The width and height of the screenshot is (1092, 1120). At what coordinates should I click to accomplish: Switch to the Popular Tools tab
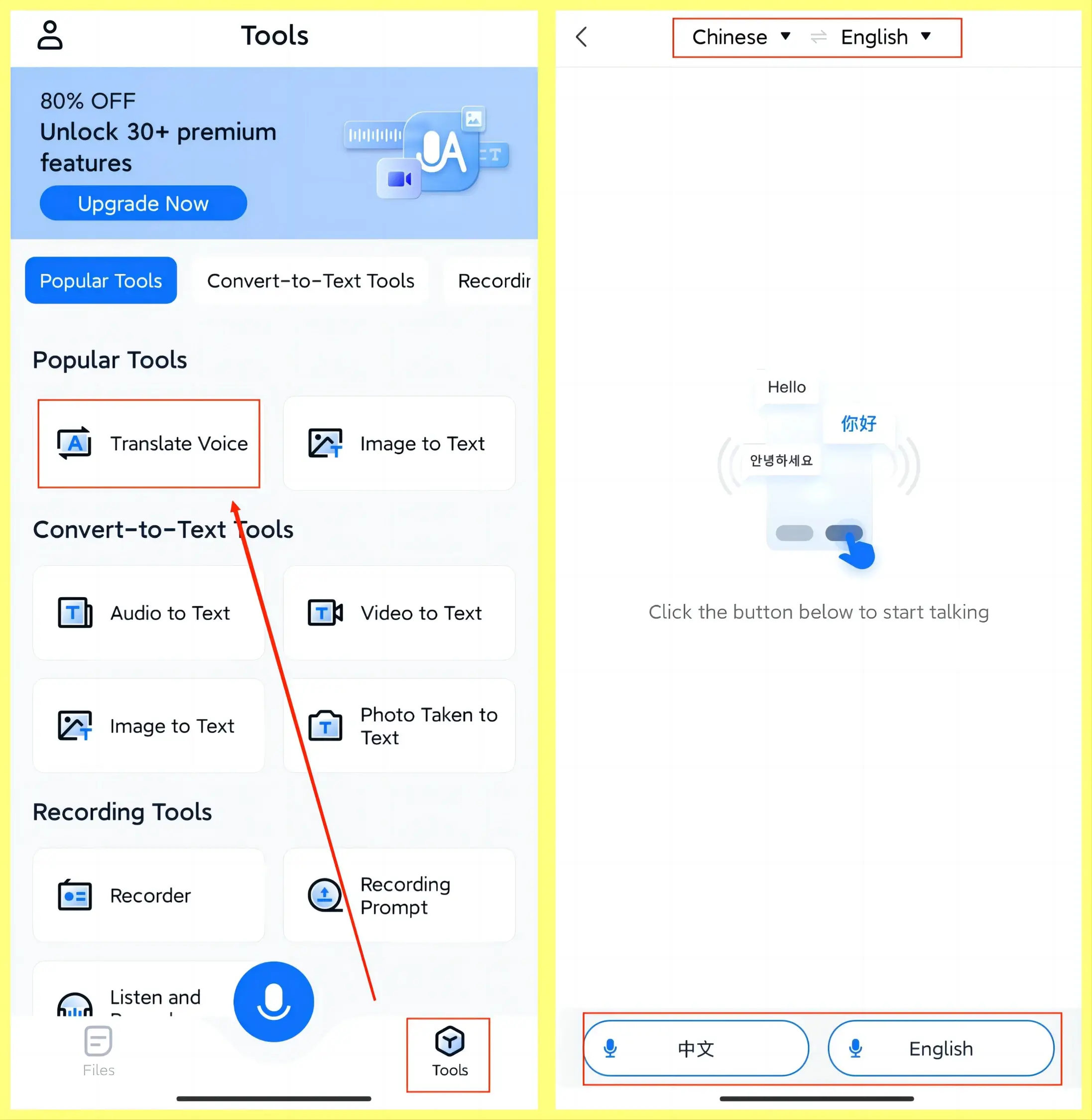point(100,281)
